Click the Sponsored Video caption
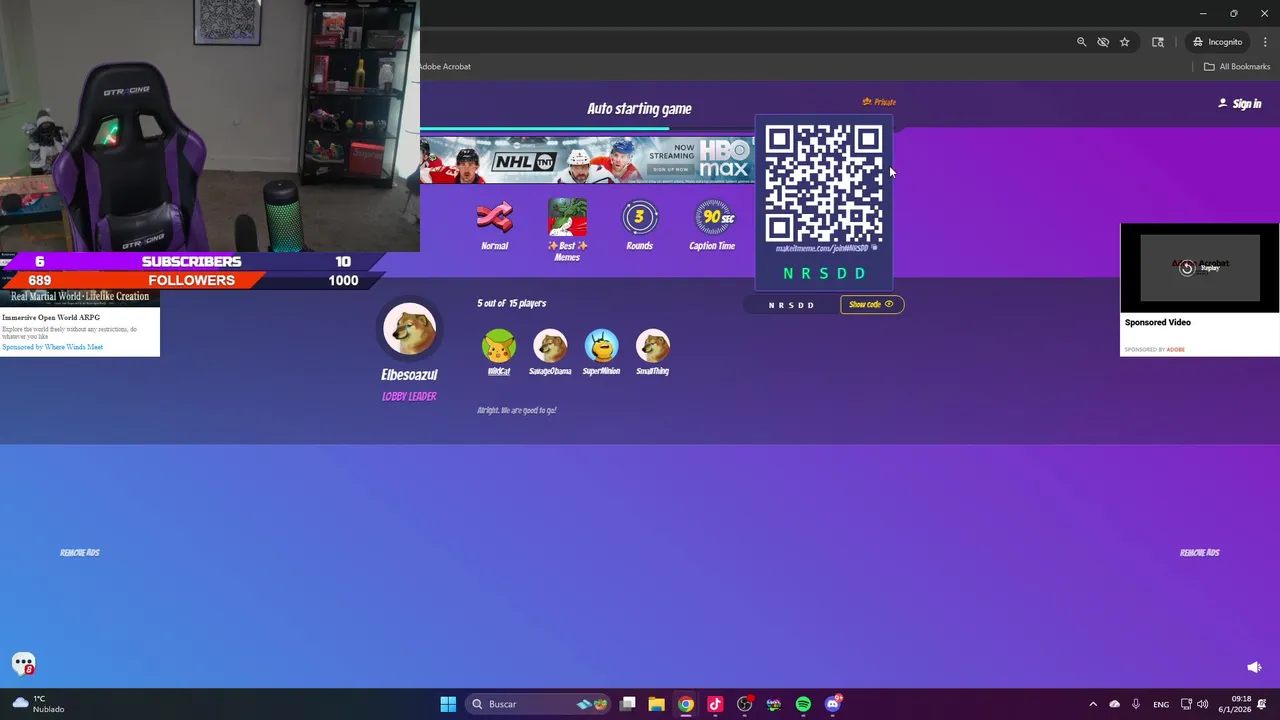Image resolution: width=1280 pixels, height=720 pixels. pyautogui.click(x=1157, y=322)
